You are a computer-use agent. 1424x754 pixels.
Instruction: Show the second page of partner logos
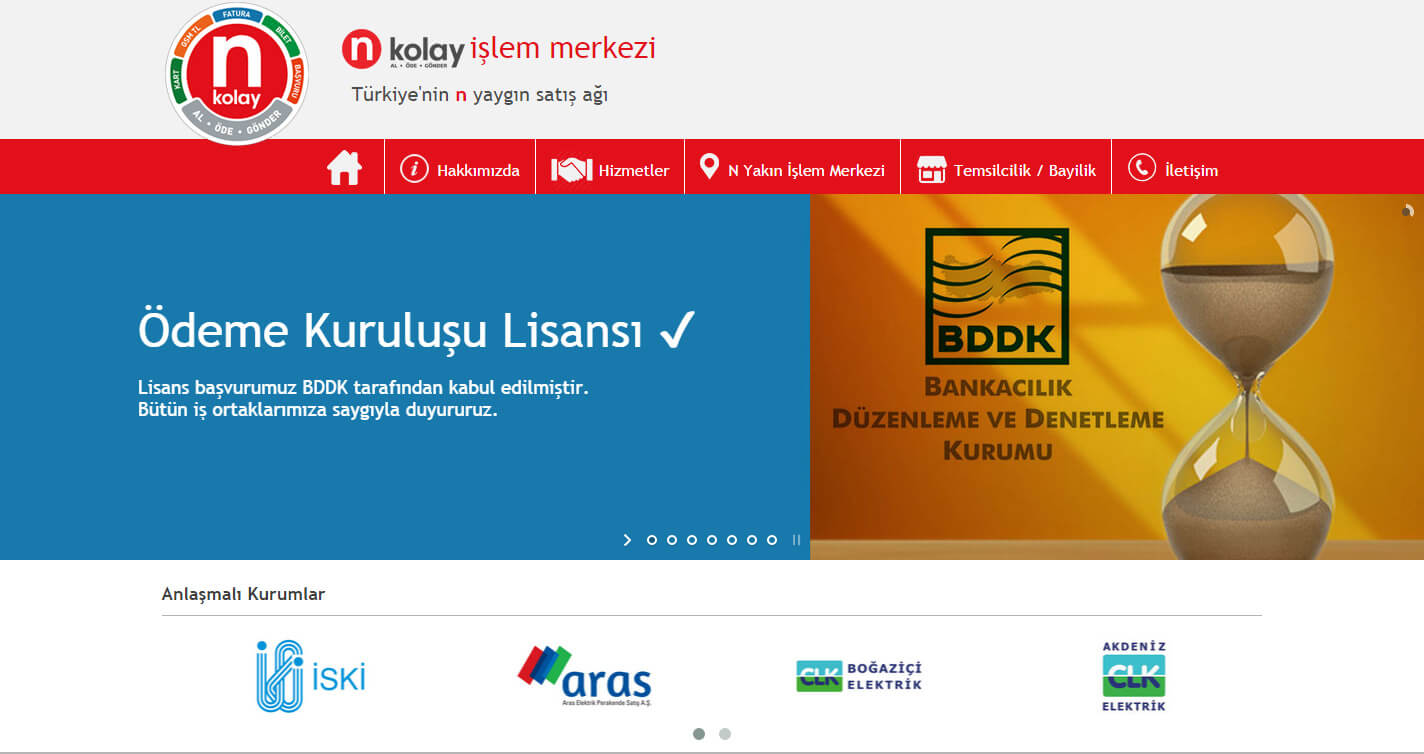click(x=725, y=734)
